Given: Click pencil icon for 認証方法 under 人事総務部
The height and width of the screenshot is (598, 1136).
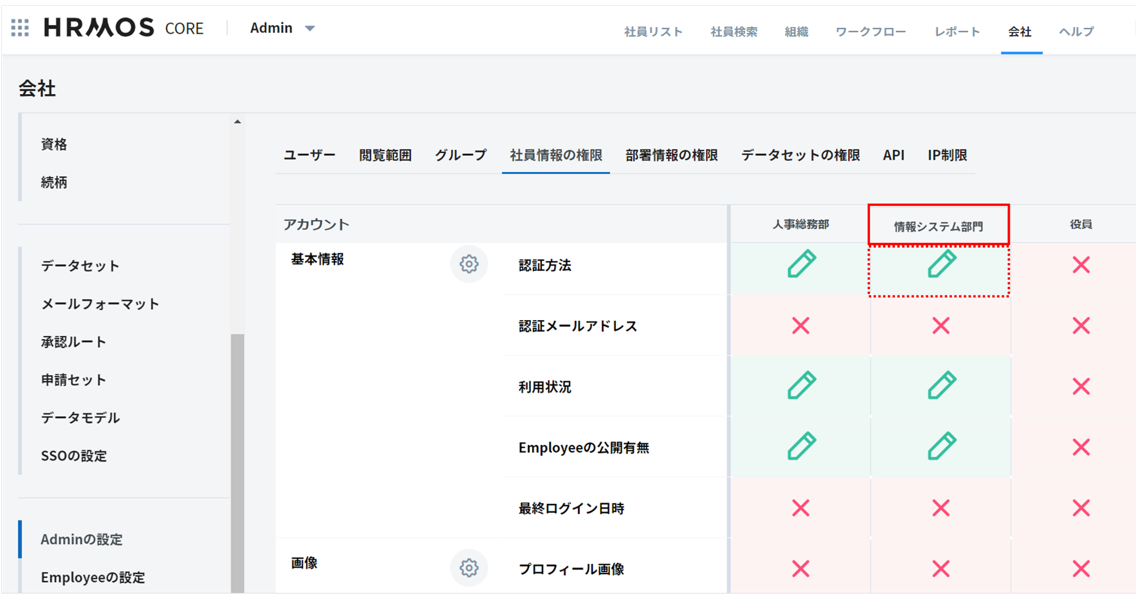Looking at the screenshot, I should click(801, 265).
